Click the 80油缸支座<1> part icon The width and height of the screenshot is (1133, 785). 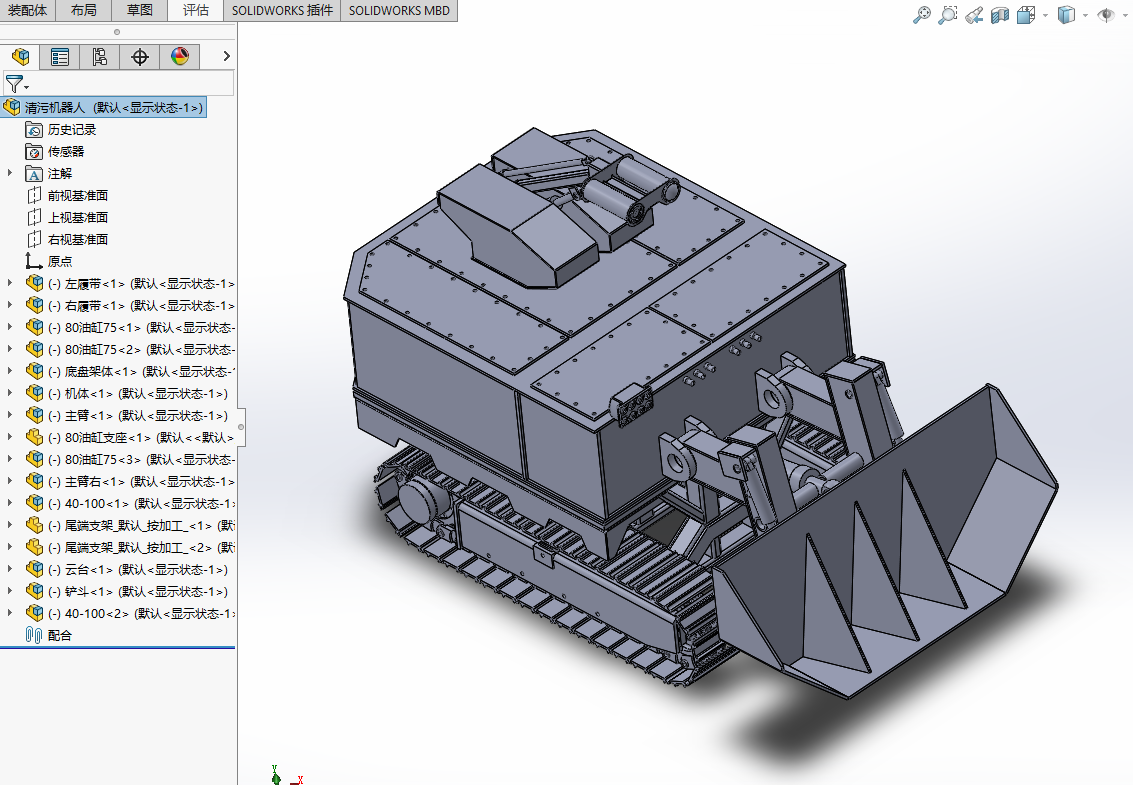coord(34,437)
